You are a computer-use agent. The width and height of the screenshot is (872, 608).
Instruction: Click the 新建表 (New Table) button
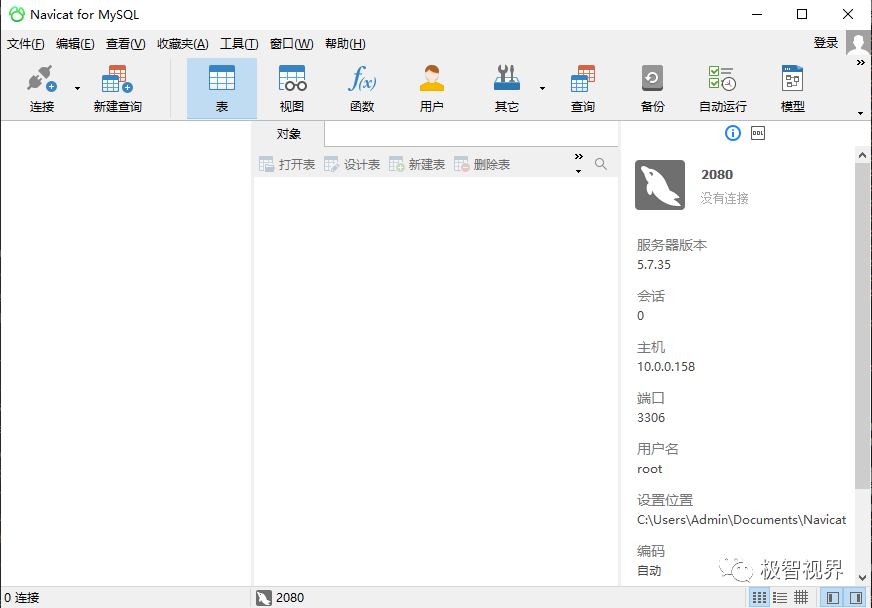(417, 164)
